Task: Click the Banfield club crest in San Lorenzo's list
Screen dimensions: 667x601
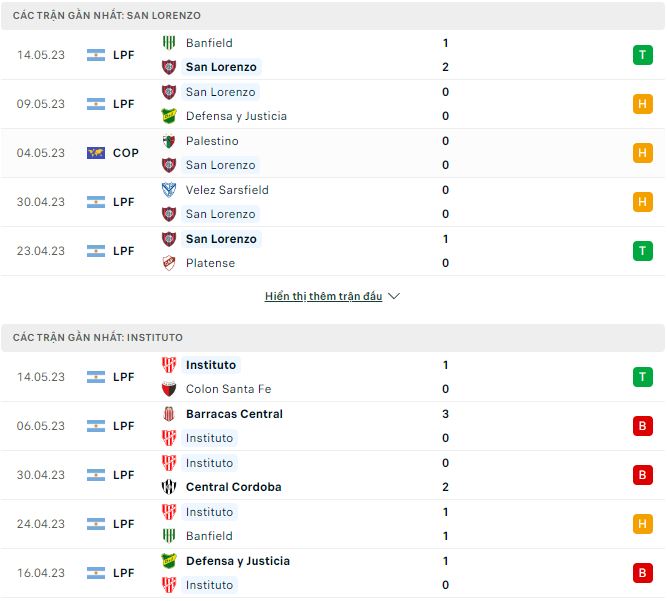Action: [169, 43]
